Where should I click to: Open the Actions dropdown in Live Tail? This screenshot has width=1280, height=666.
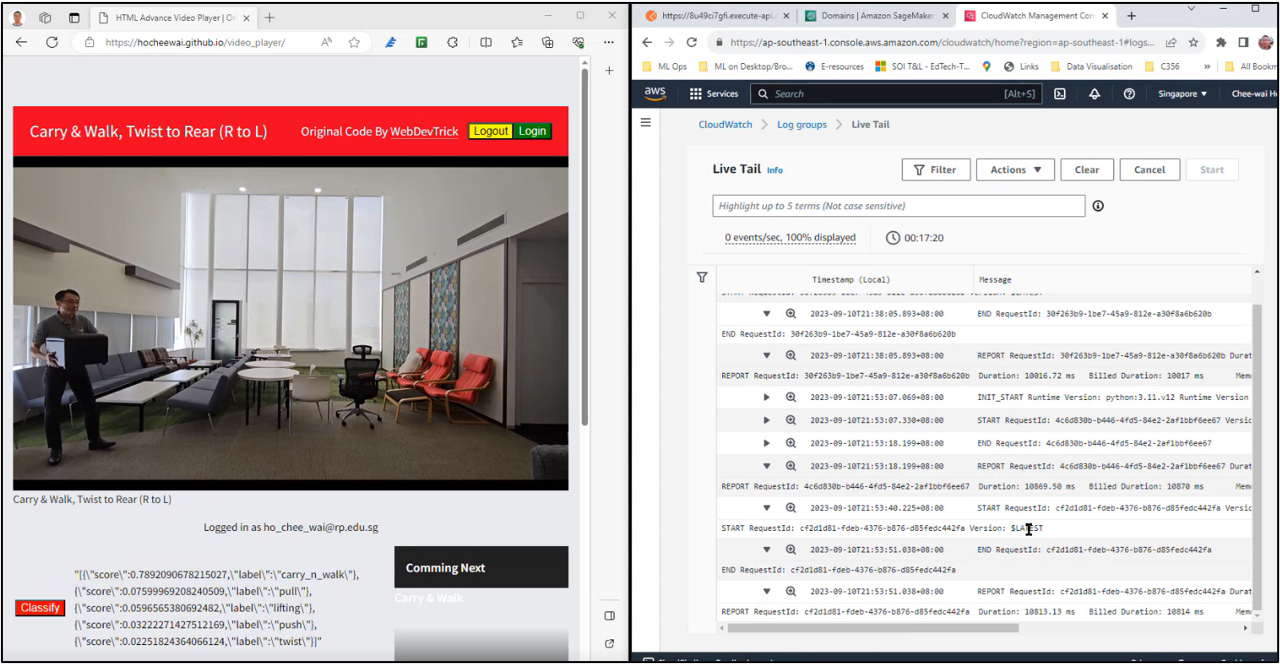(1015, 170)
